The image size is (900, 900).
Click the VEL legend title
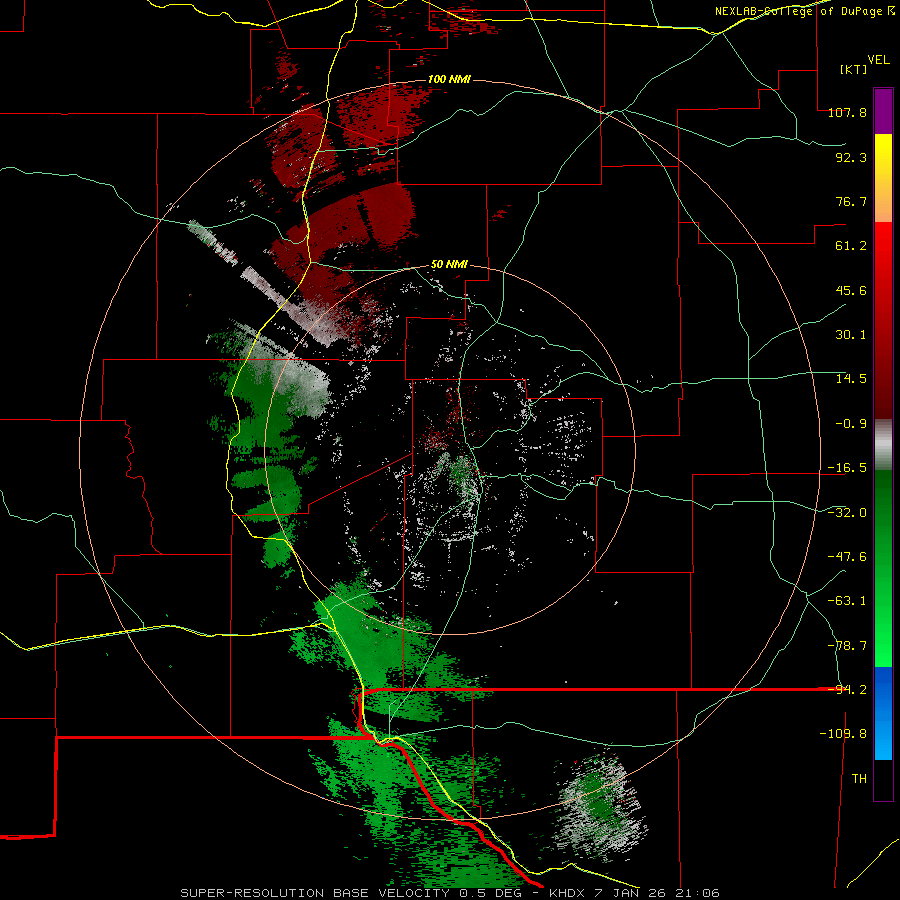pos(878,60)
